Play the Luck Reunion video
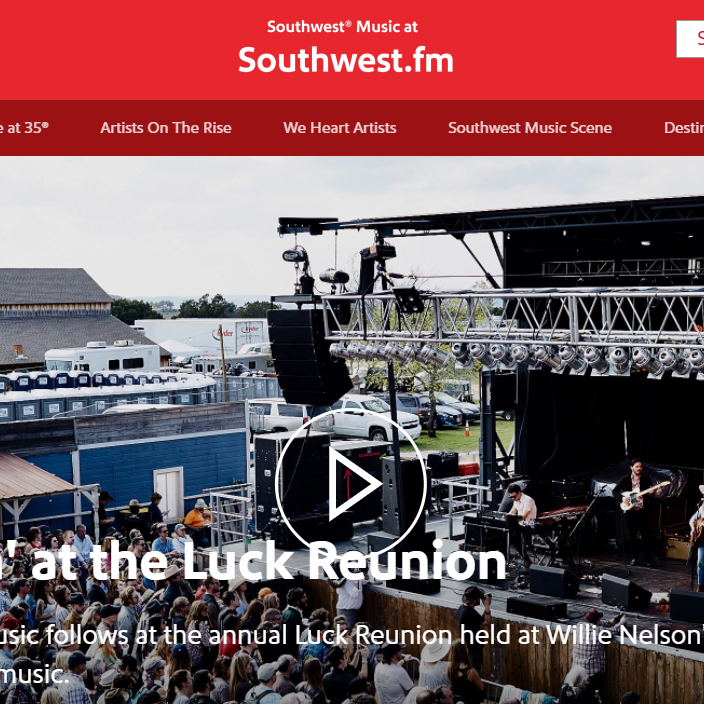This screenshot has width=704, height=704. click(351, 484)
